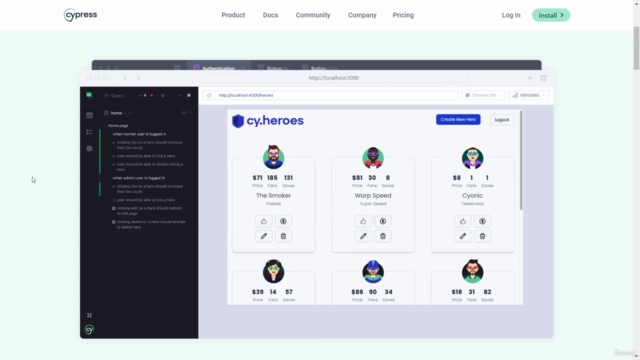Click the localhost:3000 address bar

[334, 78]
